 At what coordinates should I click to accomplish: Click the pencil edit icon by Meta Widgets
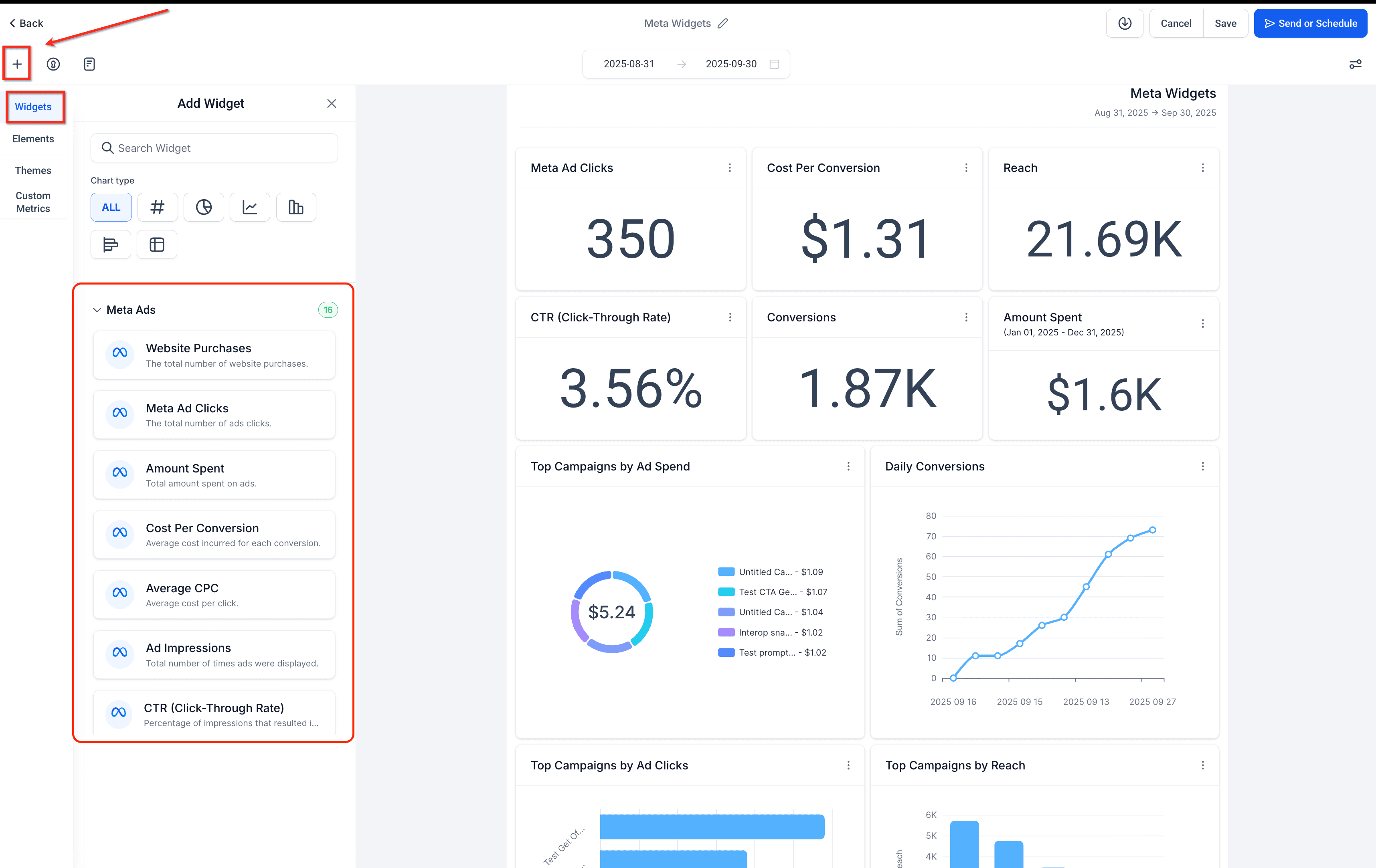(x=723, y=23)
